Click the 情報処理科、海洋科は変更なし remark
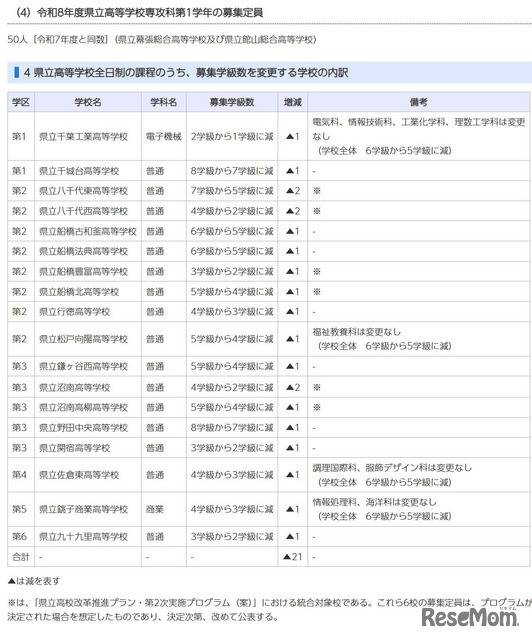532x640 pixels. (374, 502)
